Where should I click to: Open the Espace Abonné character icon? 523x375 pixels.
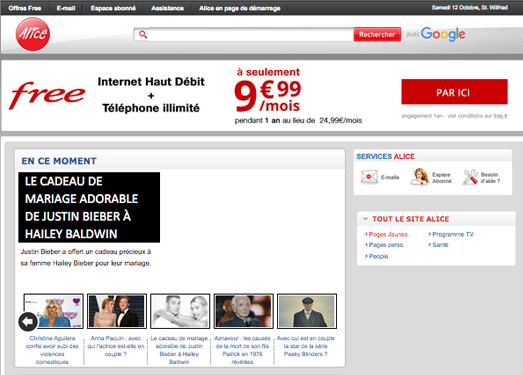point(420,176)
